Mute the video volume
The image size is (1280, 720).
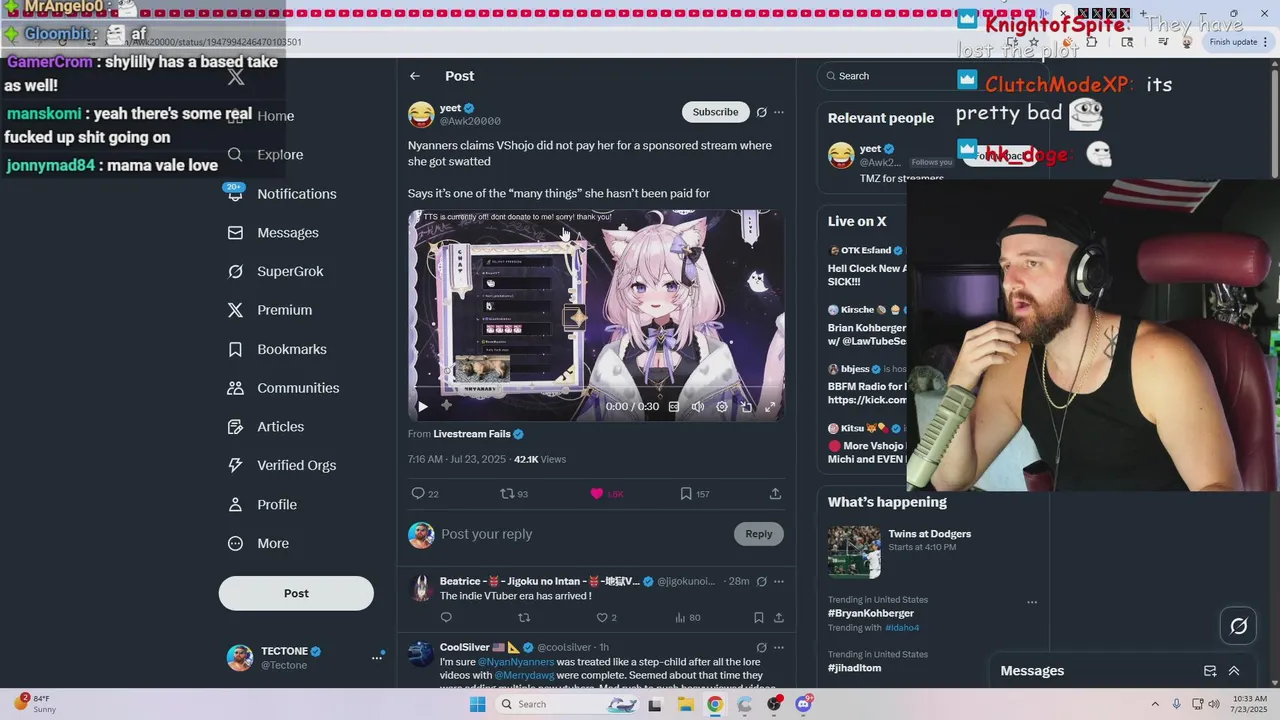(698, 407)
